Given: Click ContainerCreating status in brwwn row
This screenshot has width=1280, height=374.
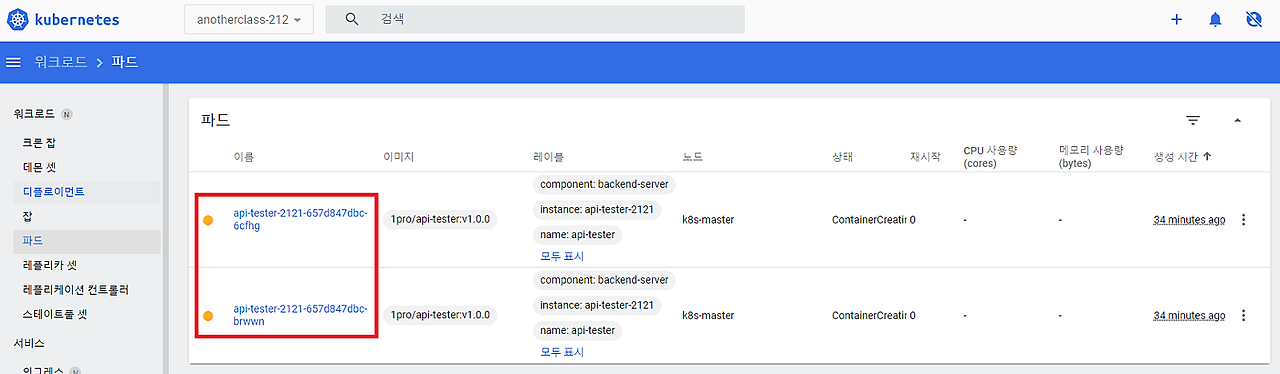Looking at the screenshot, I should tap(869, 315).
